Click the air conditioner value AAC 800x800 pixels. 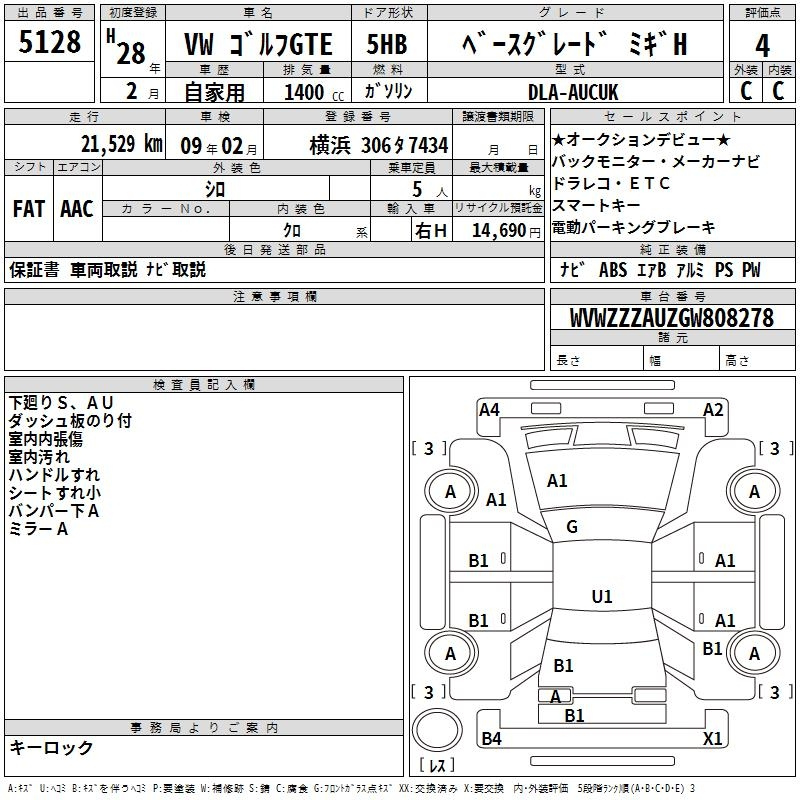coord(77,209)
